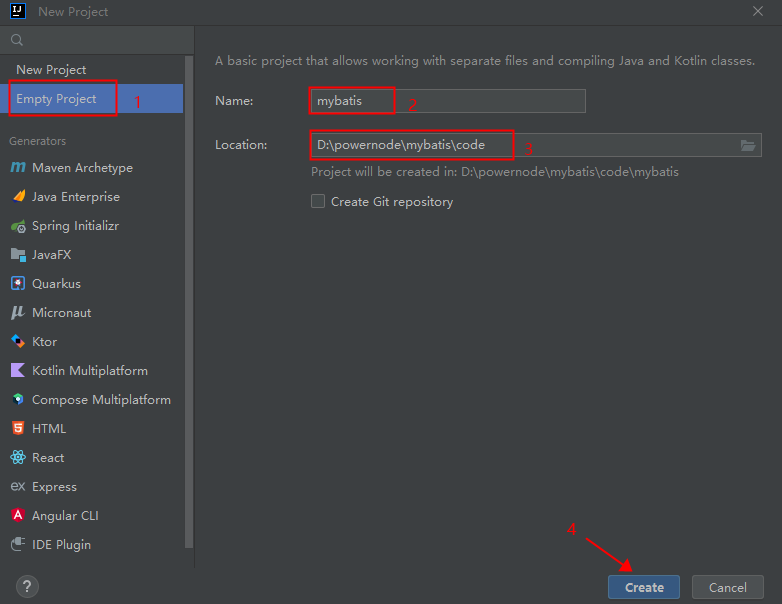Select the Java Enterprise icon
Viewport: 782px width, 604px height.
[x=18, y=197]
